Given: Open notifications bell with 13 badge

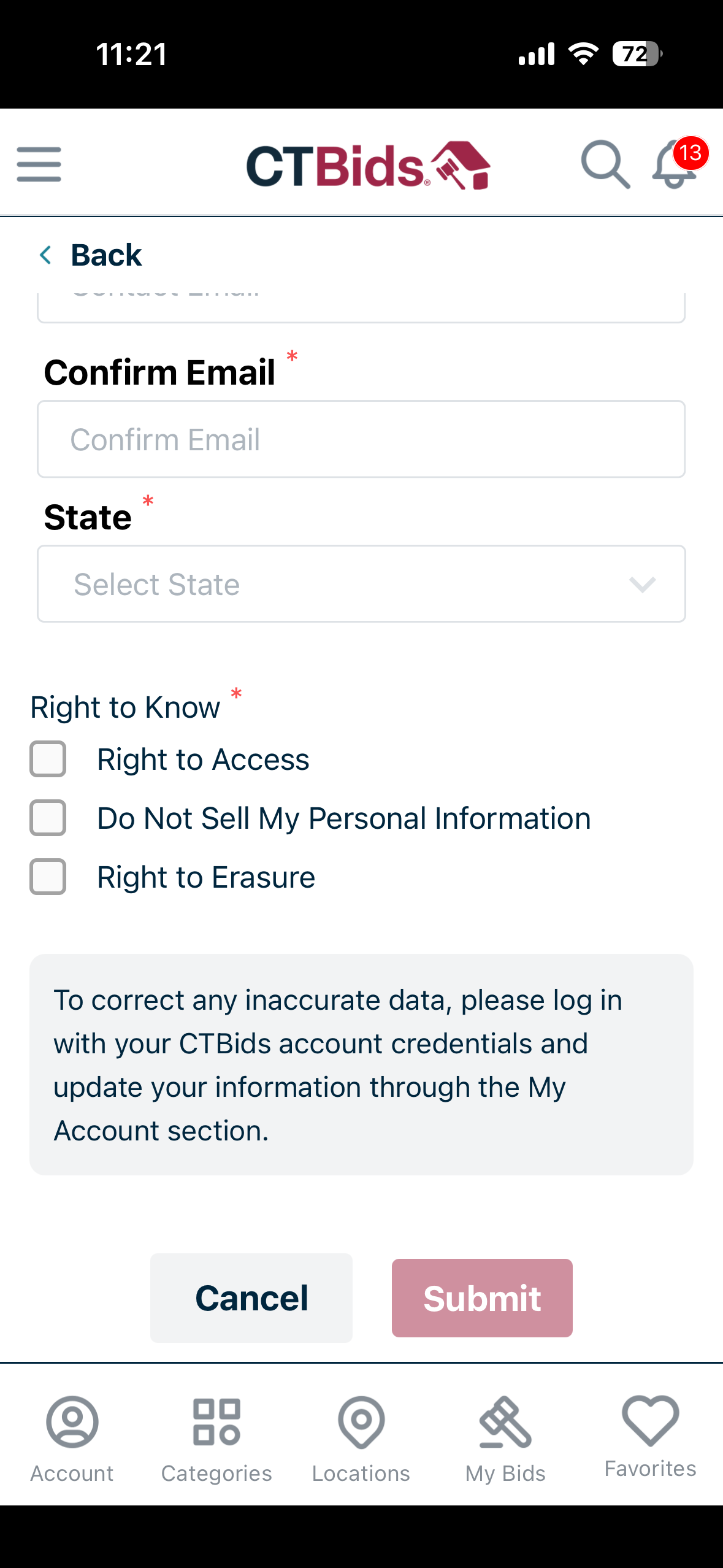Looking at the screenshot, I should point(675,166).
